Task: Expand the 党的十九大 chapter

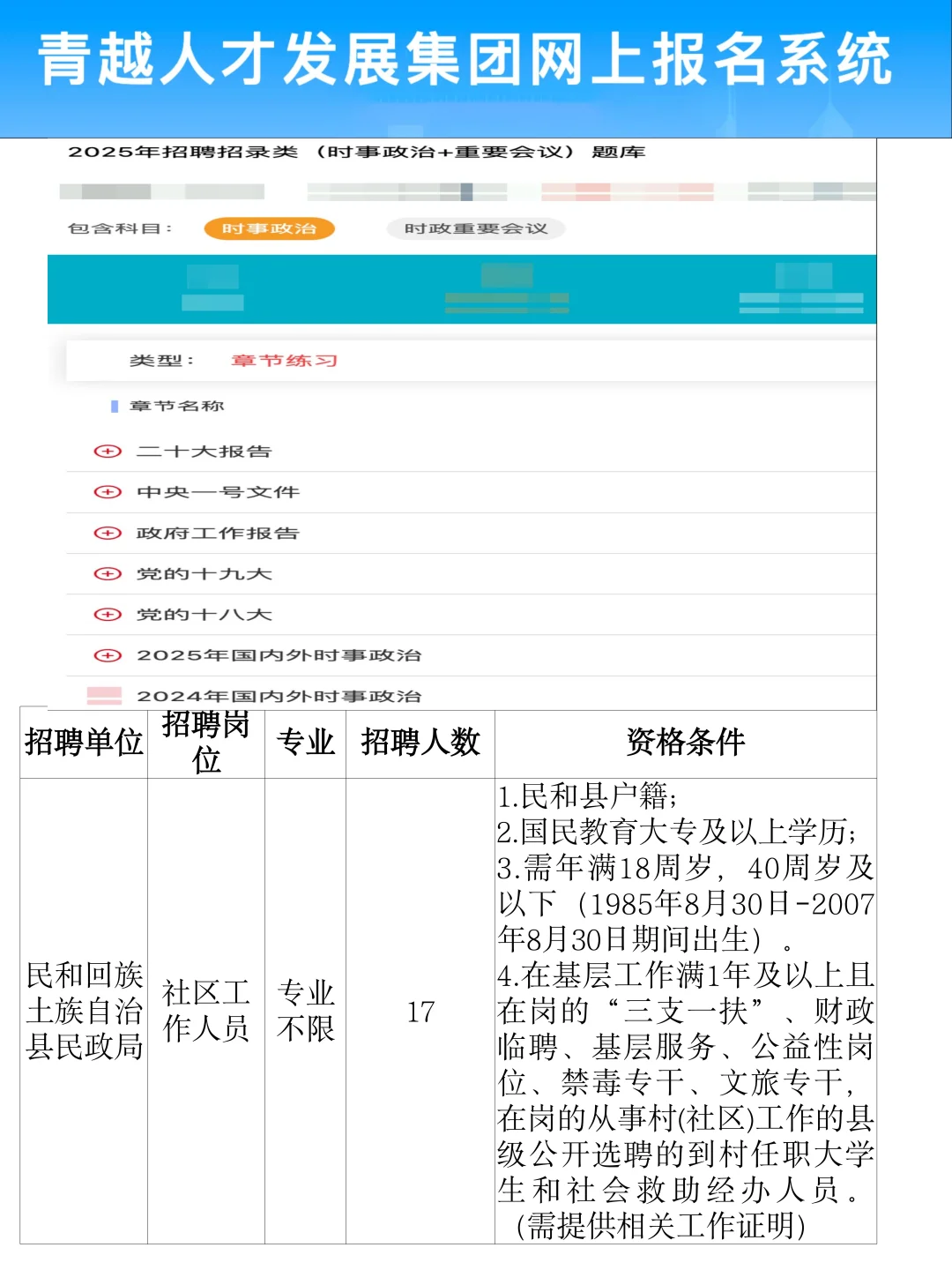Action: coord(205,574)
